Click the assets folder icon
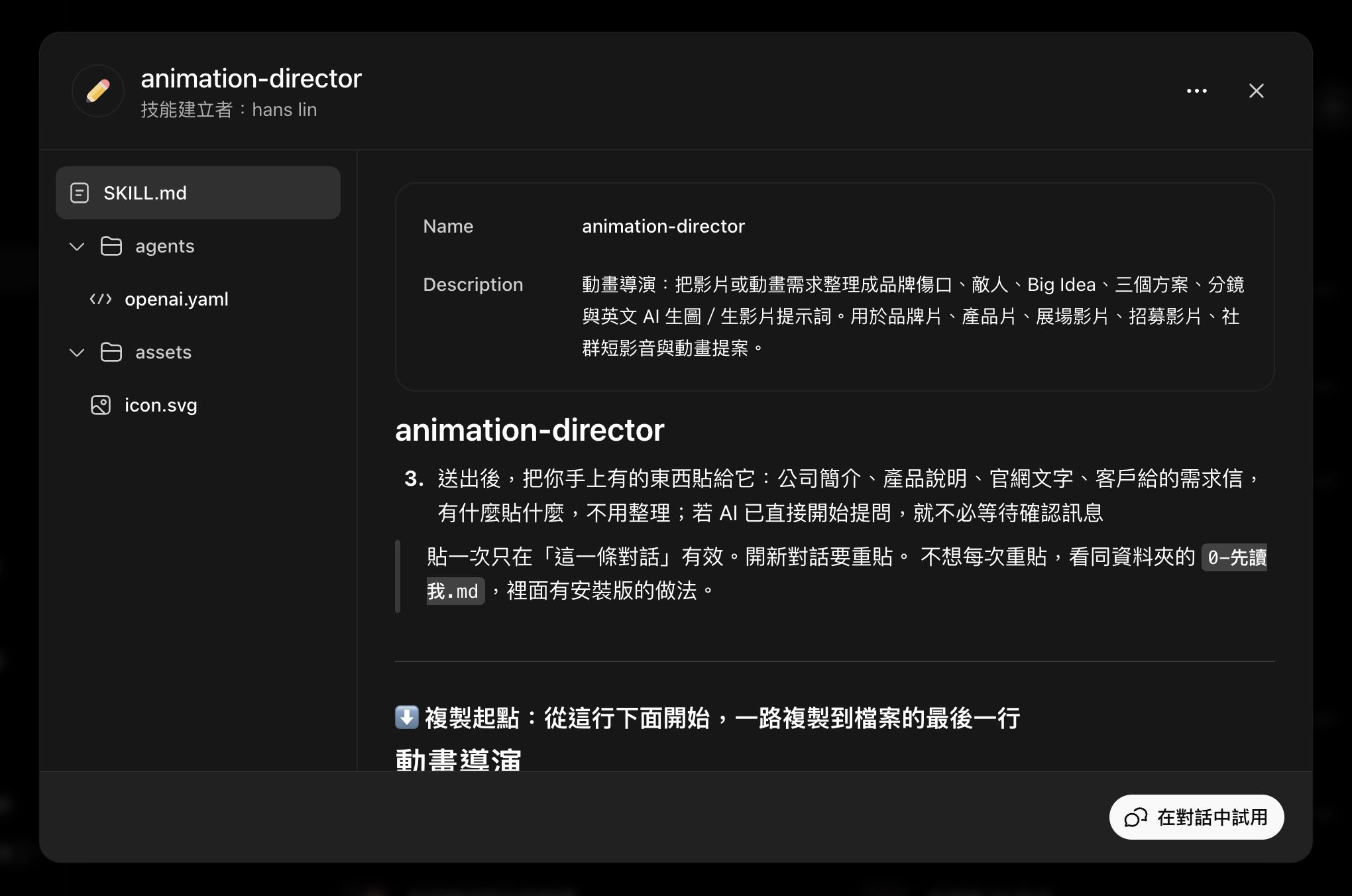Image resolution: width=1352 pixels, height=896 pixels. [111, 352]
